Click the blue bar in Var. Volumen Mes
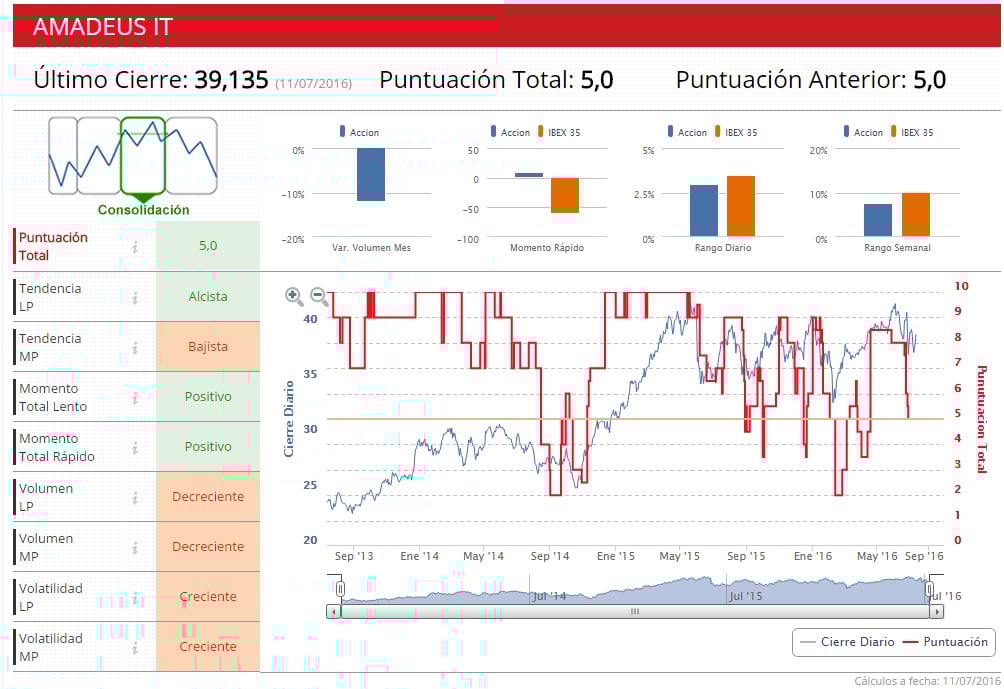Screen dimensions: 1004x689 coord(371,174)
